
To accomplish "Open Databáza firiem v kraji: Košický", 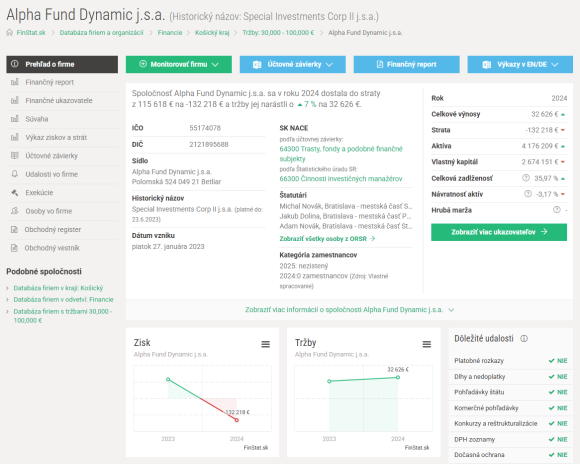I will [58, 288].
